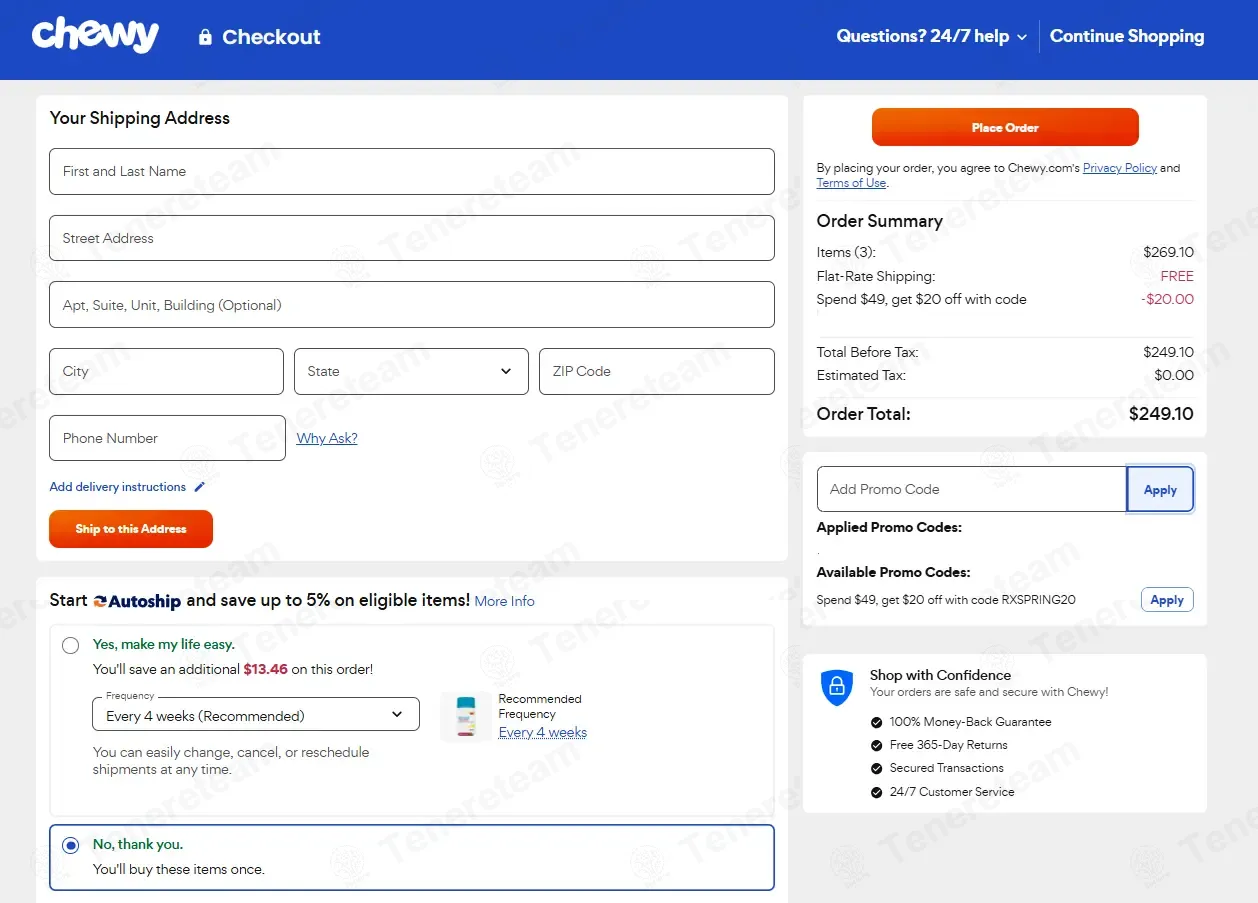The image size is (1258, 903).
Task: Click Continue Shopping in the header
Action: tap(1127, 36)
